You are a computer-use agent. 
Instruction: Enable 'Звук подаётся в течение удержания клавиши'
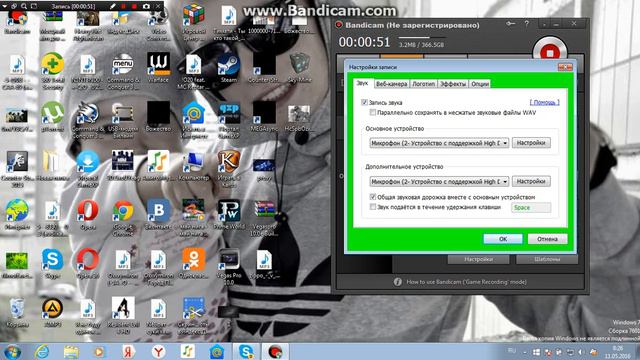point(373,207)
